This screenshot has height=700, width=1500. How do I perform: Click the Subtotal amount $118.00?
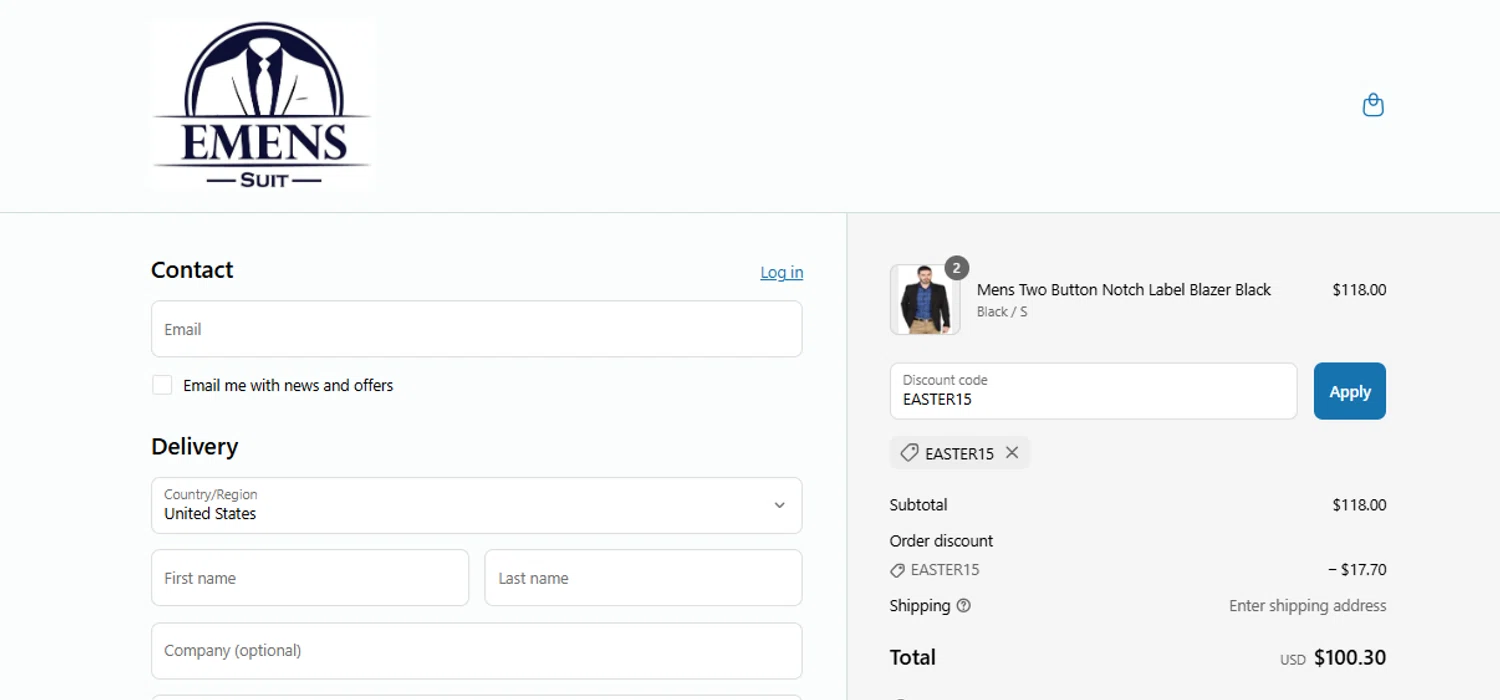click(1359, 505)
